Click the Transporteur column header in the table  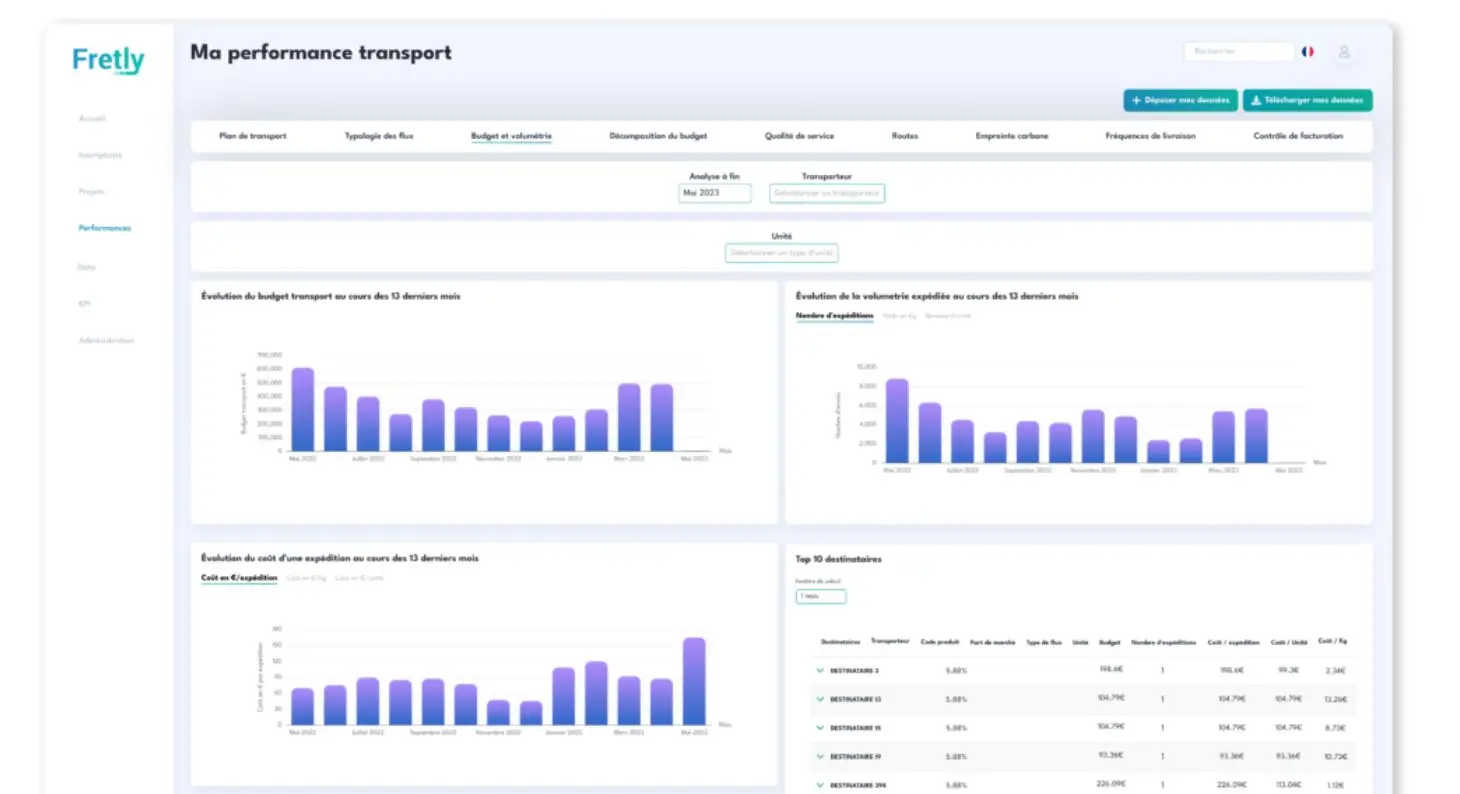point(890,641)
